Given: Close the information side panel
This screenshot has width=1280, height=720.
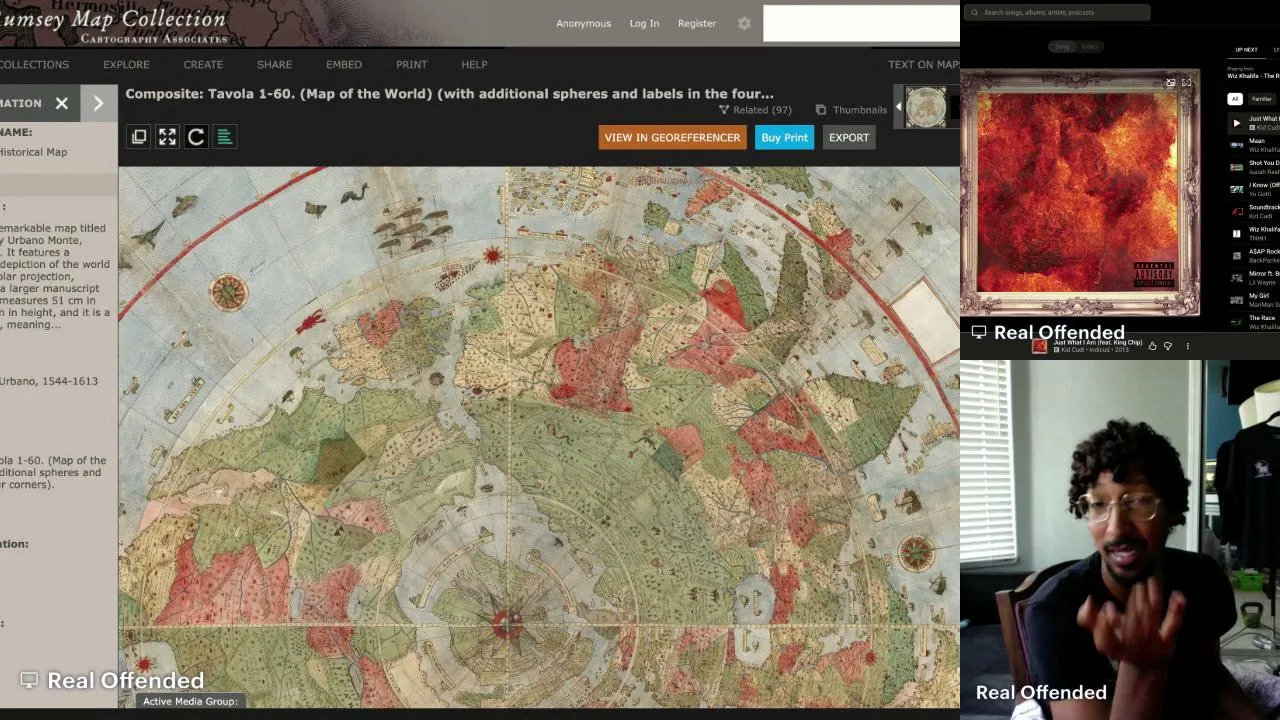Looking at the screenshot, I should tap(62, 103).
